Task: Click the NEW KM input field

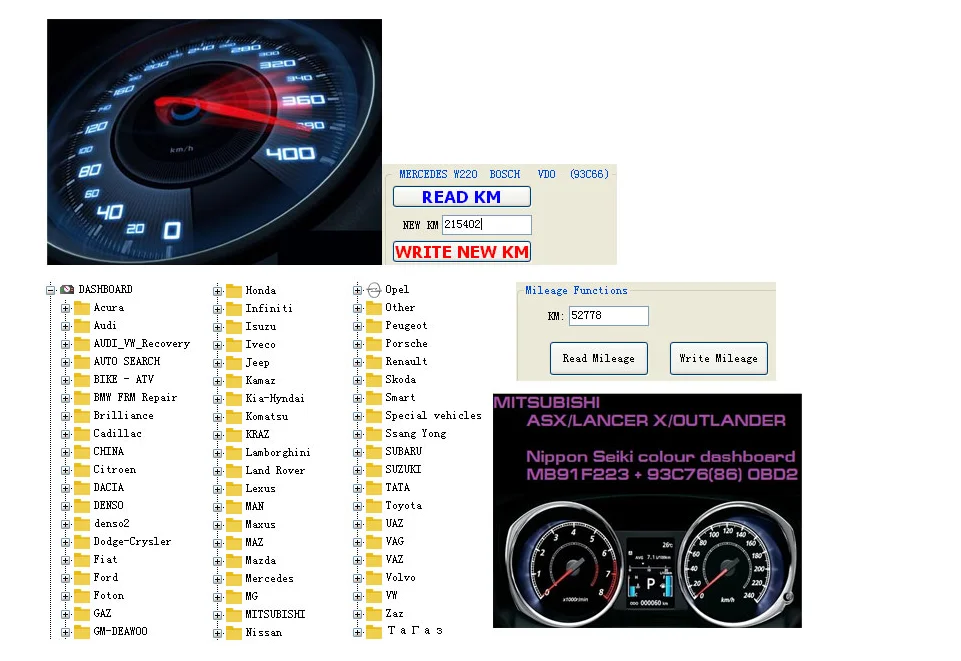Action: pos(487,225)
